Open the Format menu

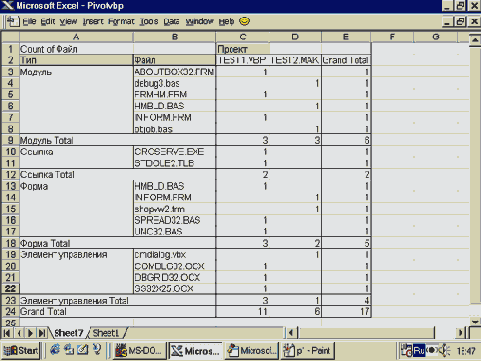(121, 22)
